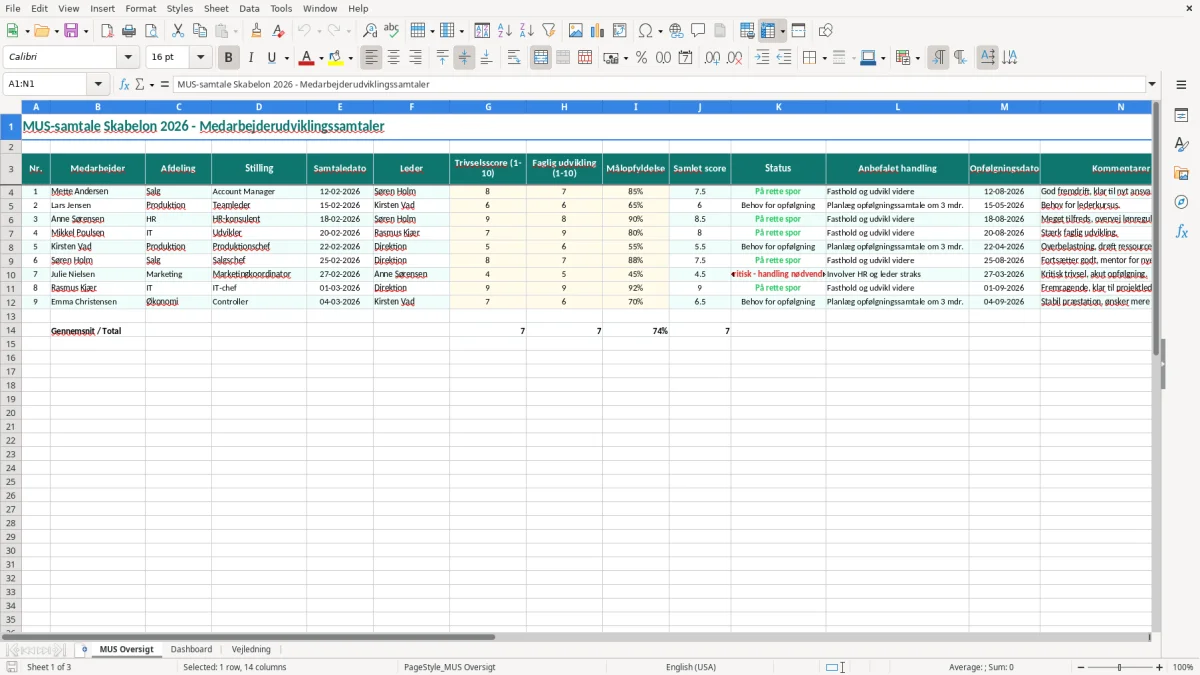Click the Insert Image icon

pos(576,31)
